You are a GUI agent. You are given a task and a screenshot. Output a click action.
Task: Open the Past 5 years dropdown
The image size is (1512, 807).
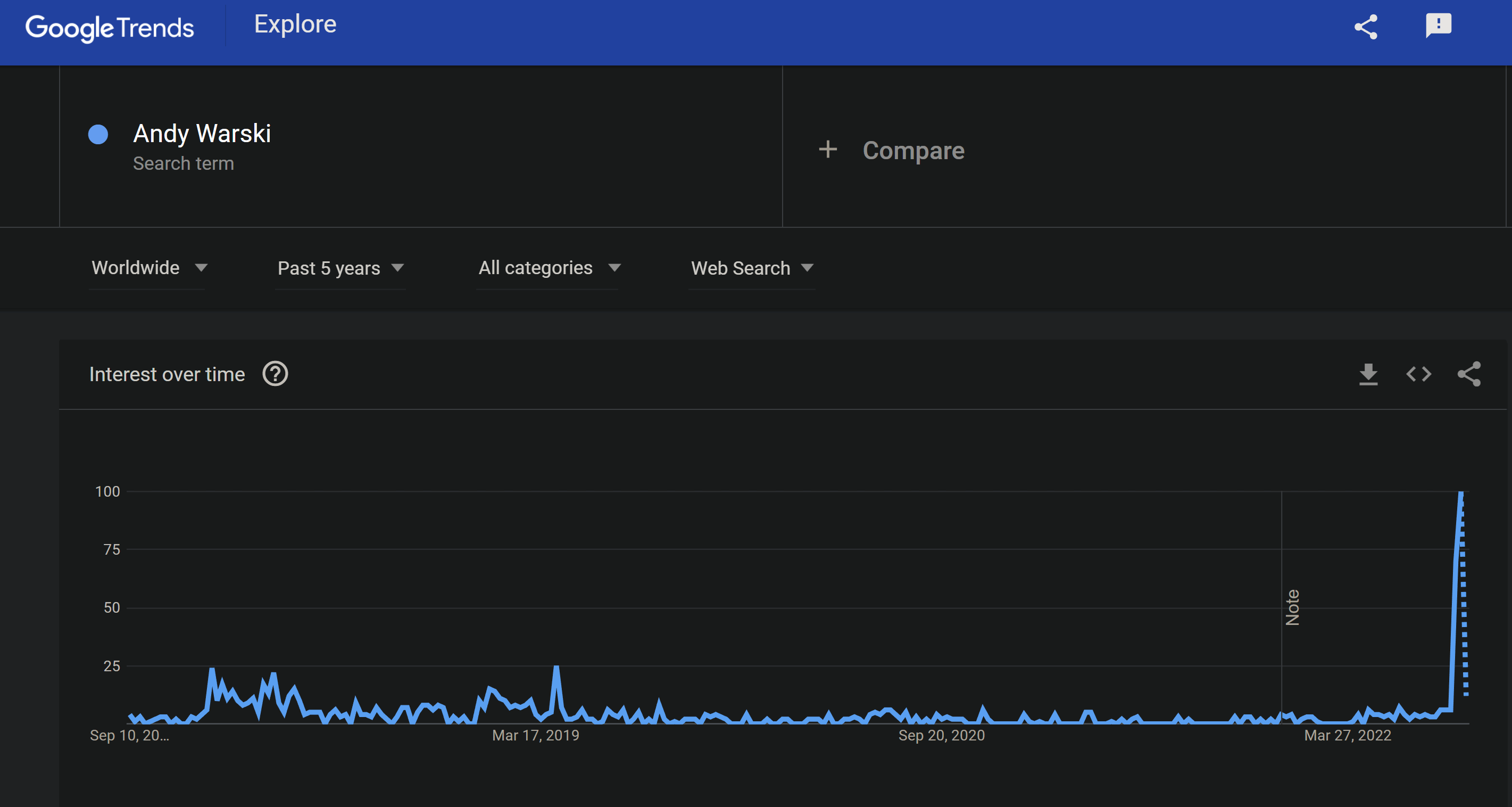click(340, 268)
